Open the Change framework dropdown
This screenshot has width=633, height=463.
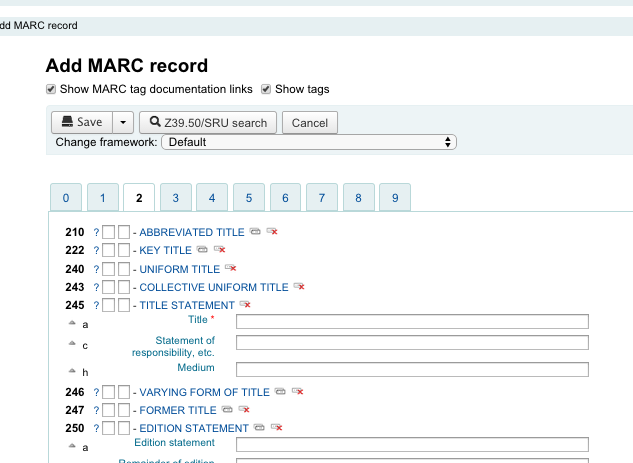[309, 142]
